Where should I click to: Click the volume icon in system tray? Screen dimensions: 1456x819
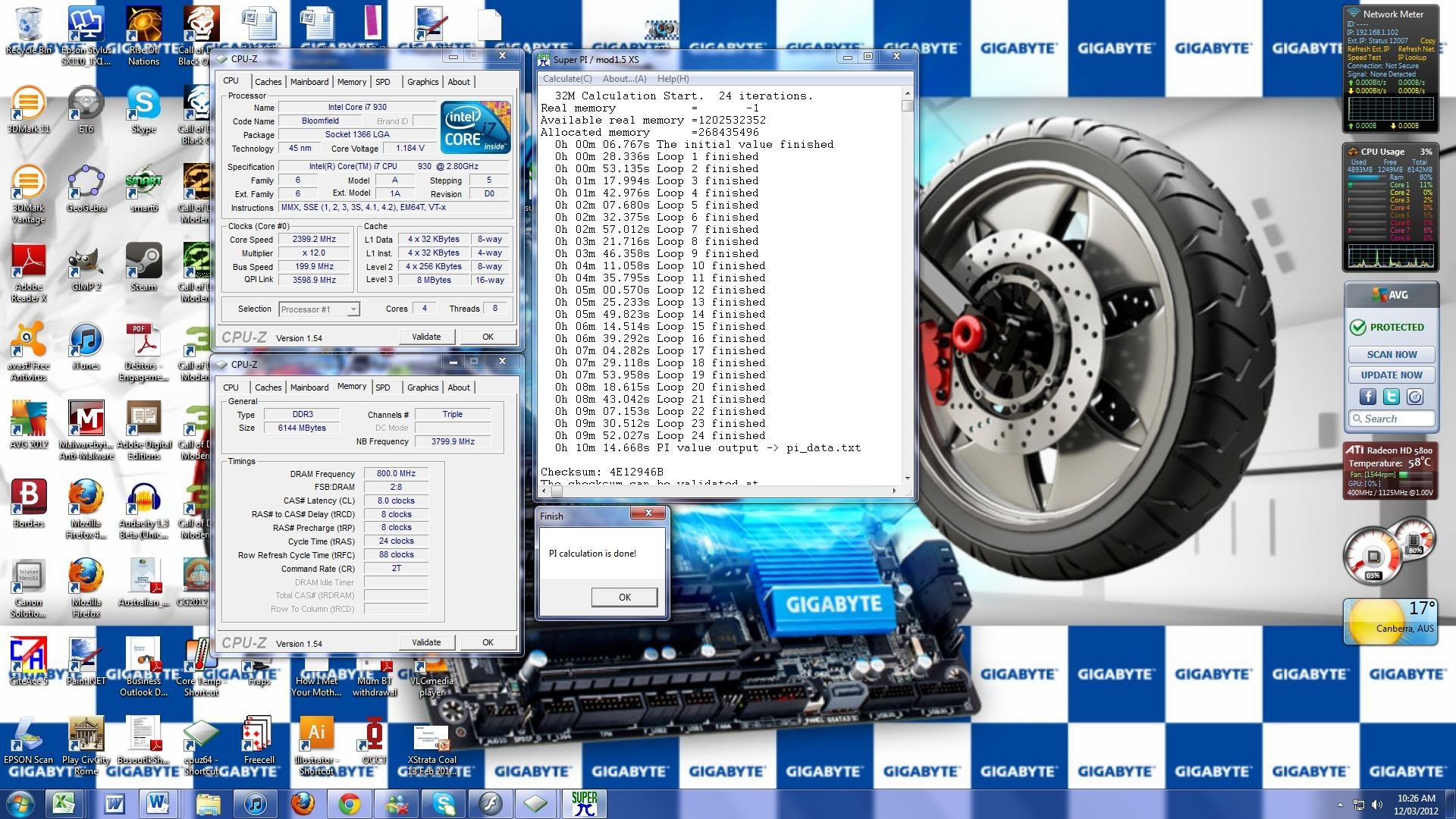click(x=1377, y=804)
